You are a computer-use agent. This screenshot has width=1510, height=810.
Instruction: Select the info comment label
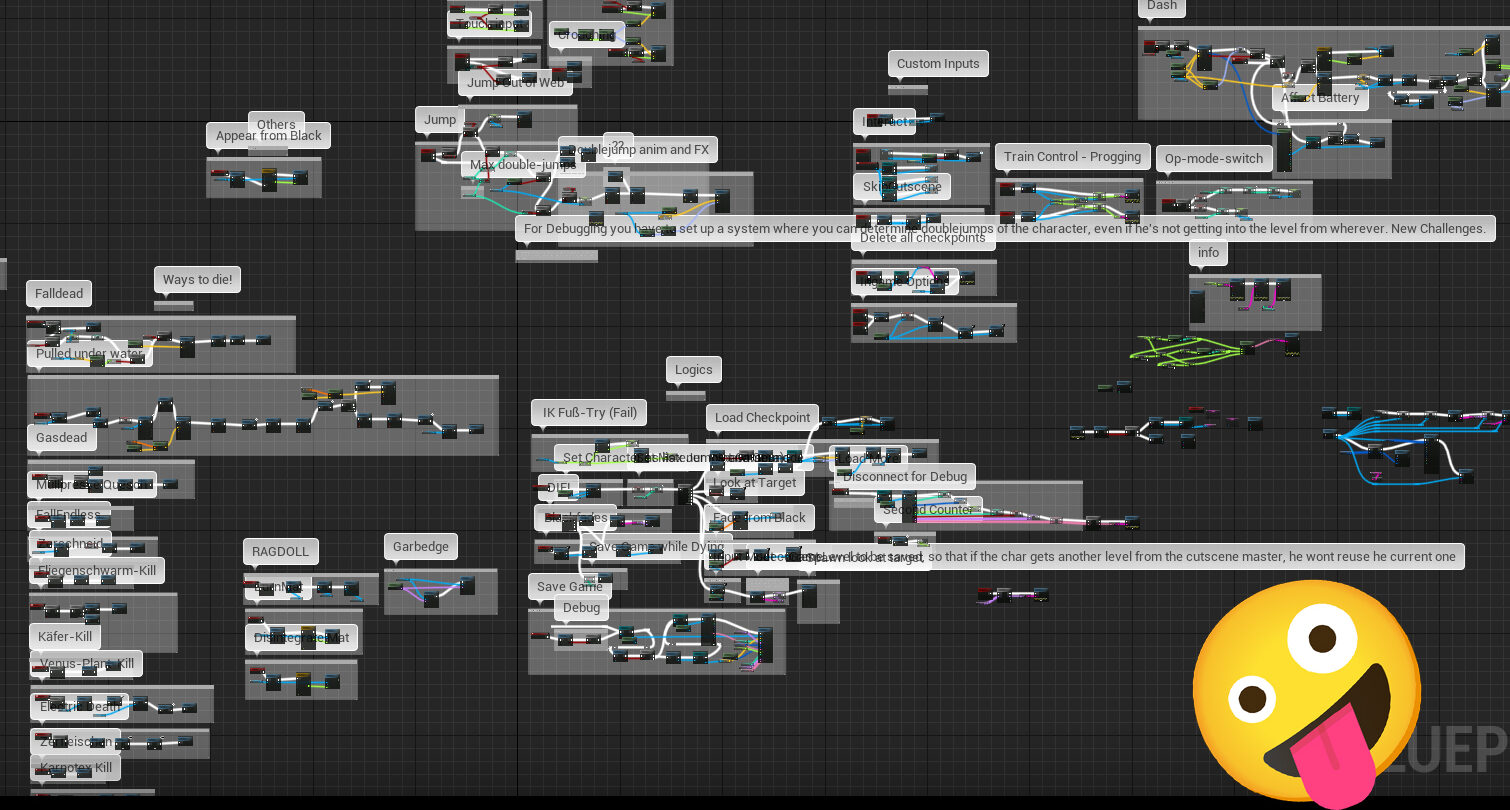(x=1208, y=253)
